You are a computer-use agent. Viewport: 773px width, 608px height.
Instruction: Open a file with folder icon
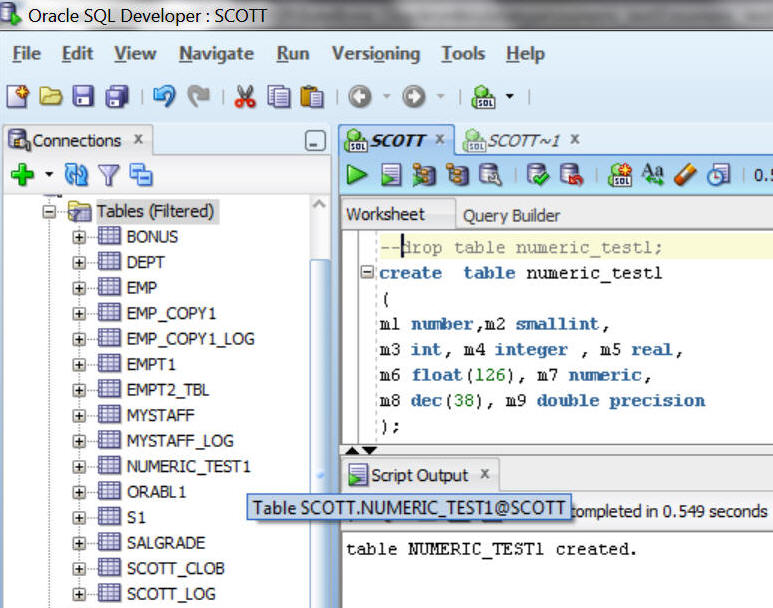point(51,96)
